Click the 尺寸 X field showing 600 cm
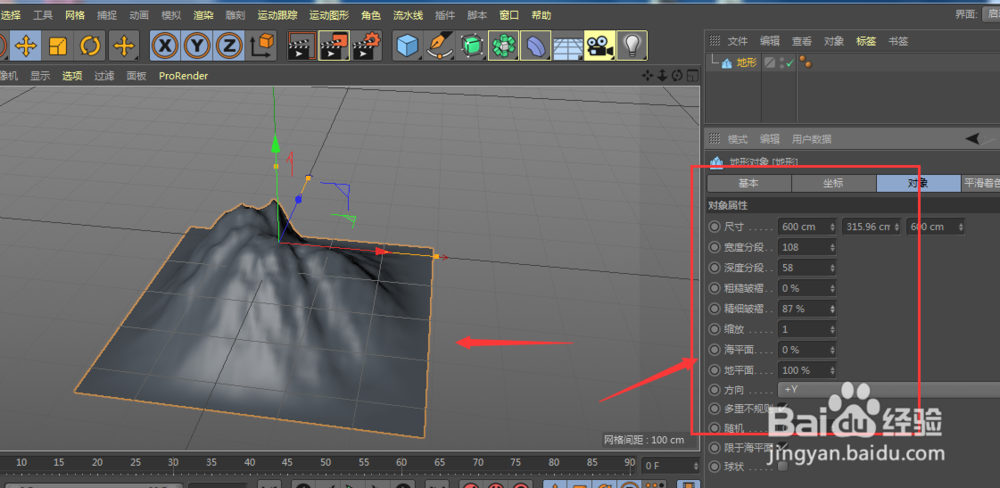This screenshot has width=1000, height=488. coord(807,226)
